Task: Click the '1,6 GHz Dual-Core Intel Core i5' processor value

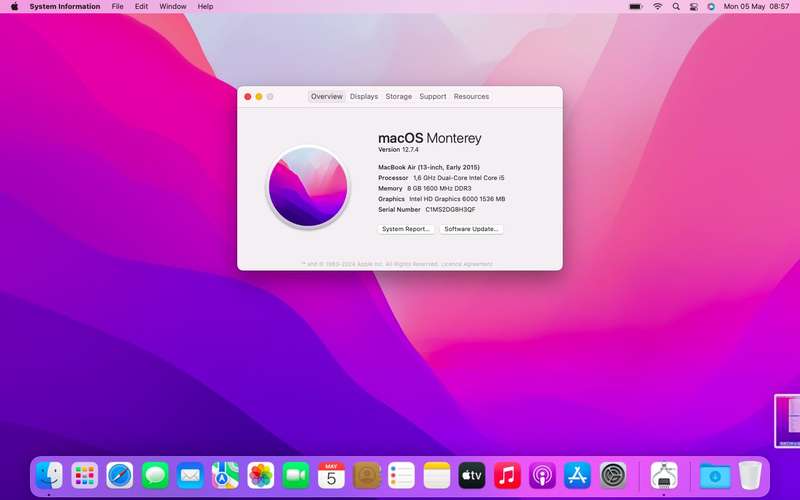Action: [459, 178]
